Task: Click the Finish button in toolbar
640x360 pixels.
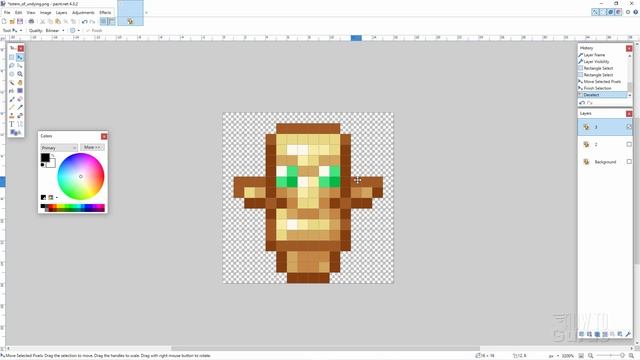Action: pos(94,31)
